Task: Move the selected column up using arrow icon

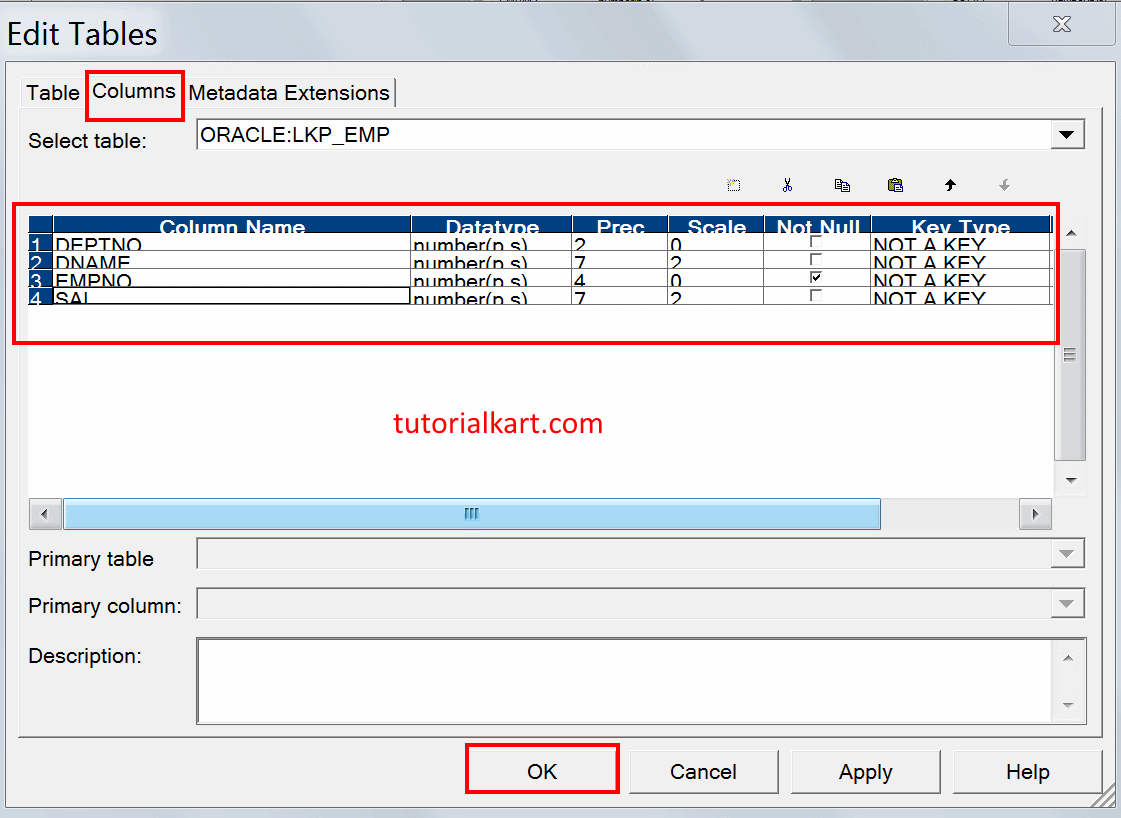Action: 949,185
